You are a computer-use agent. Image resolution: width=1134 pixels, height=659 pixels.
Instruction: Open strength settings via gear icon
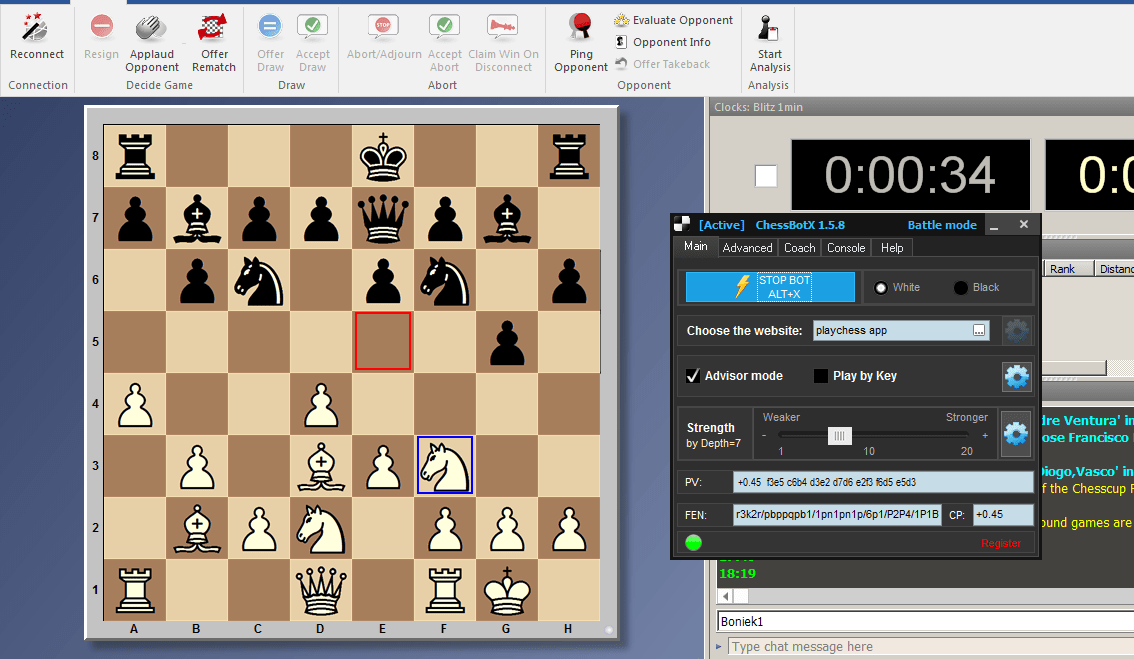pyautogui.click(x=1015, y=433)
